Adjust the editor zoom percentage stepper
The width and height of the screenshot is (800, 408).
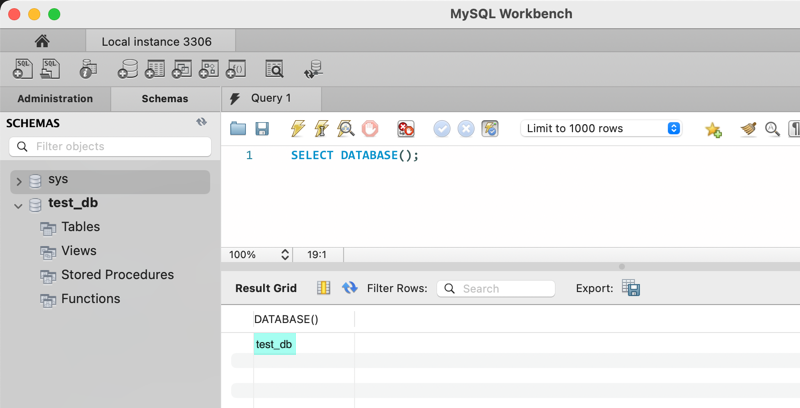pyautogui.click(x=284, y=255)
